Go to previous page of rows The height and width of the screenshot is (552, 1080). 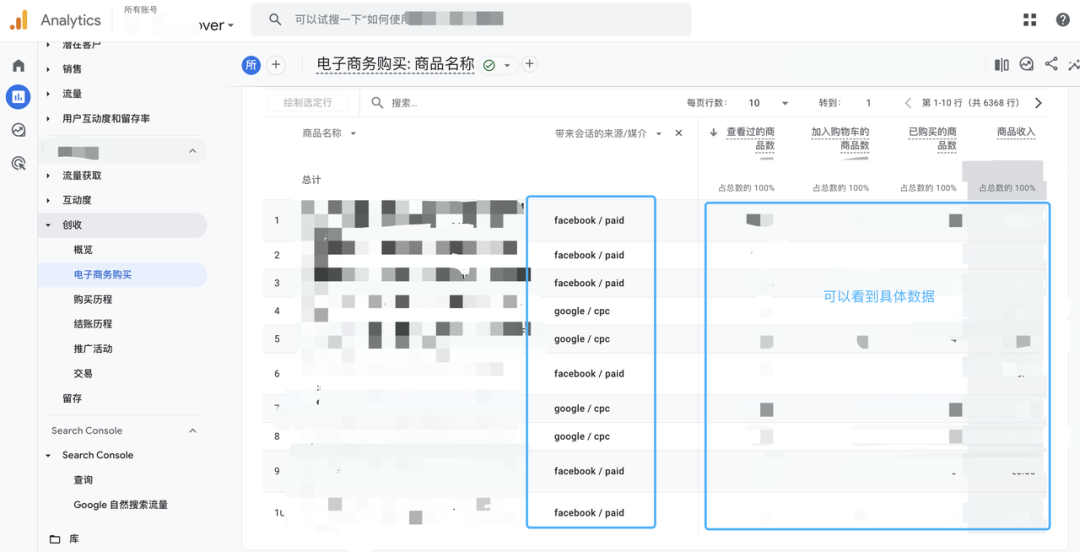pos(908,103)
